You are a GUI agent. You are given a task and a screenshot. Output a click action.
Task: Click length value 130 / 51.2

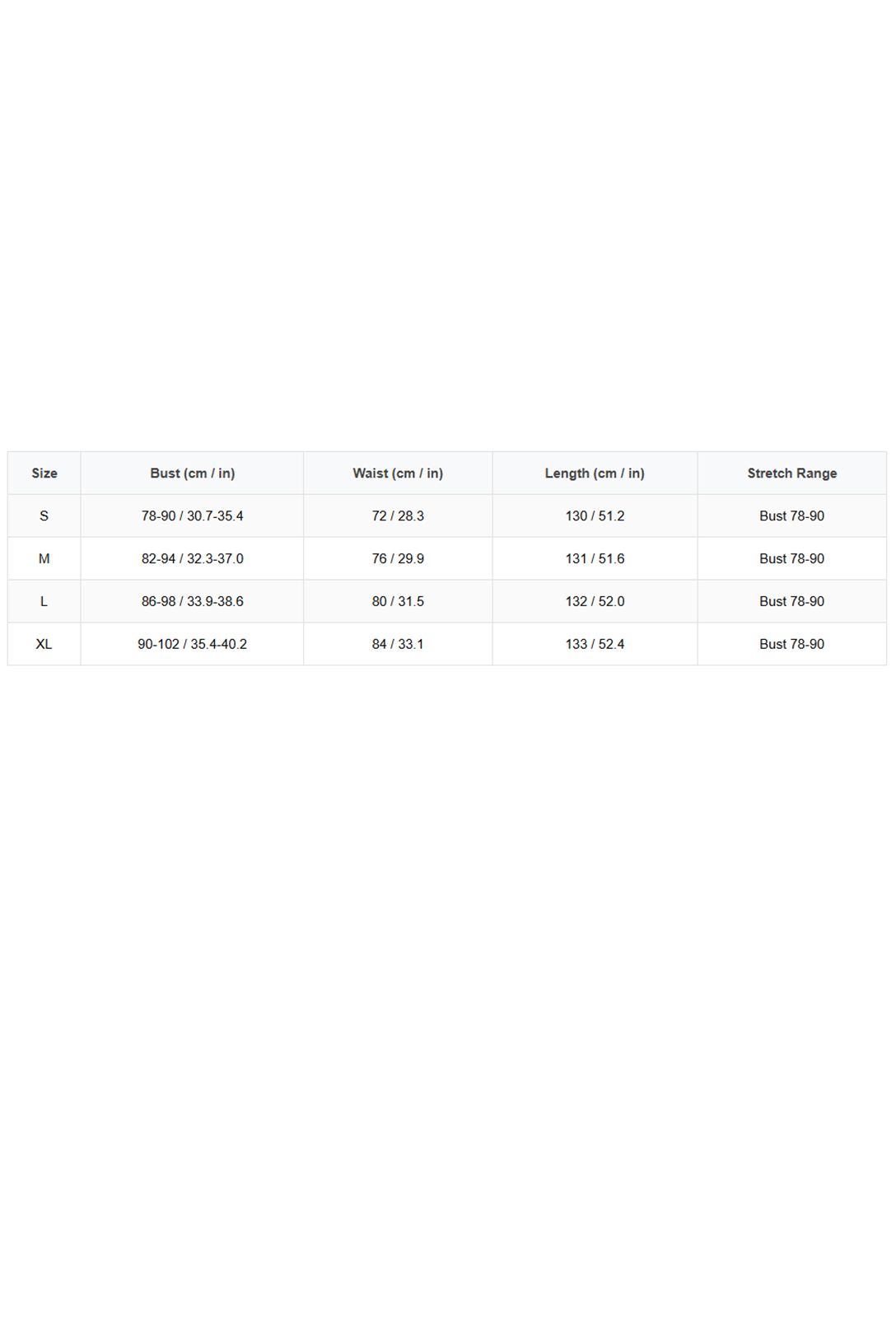pyautogui.click(x=595, y=516)
